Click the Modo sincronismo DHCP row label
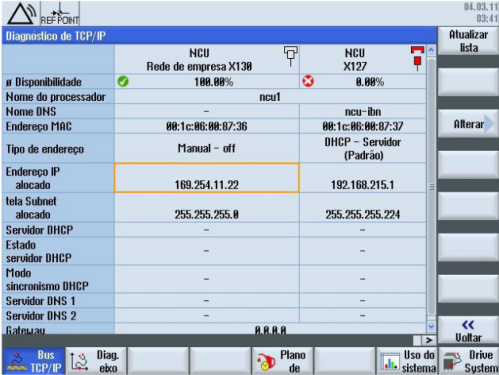Image resolution: width=499 pixels, height=375 pixels. [47, 279]
